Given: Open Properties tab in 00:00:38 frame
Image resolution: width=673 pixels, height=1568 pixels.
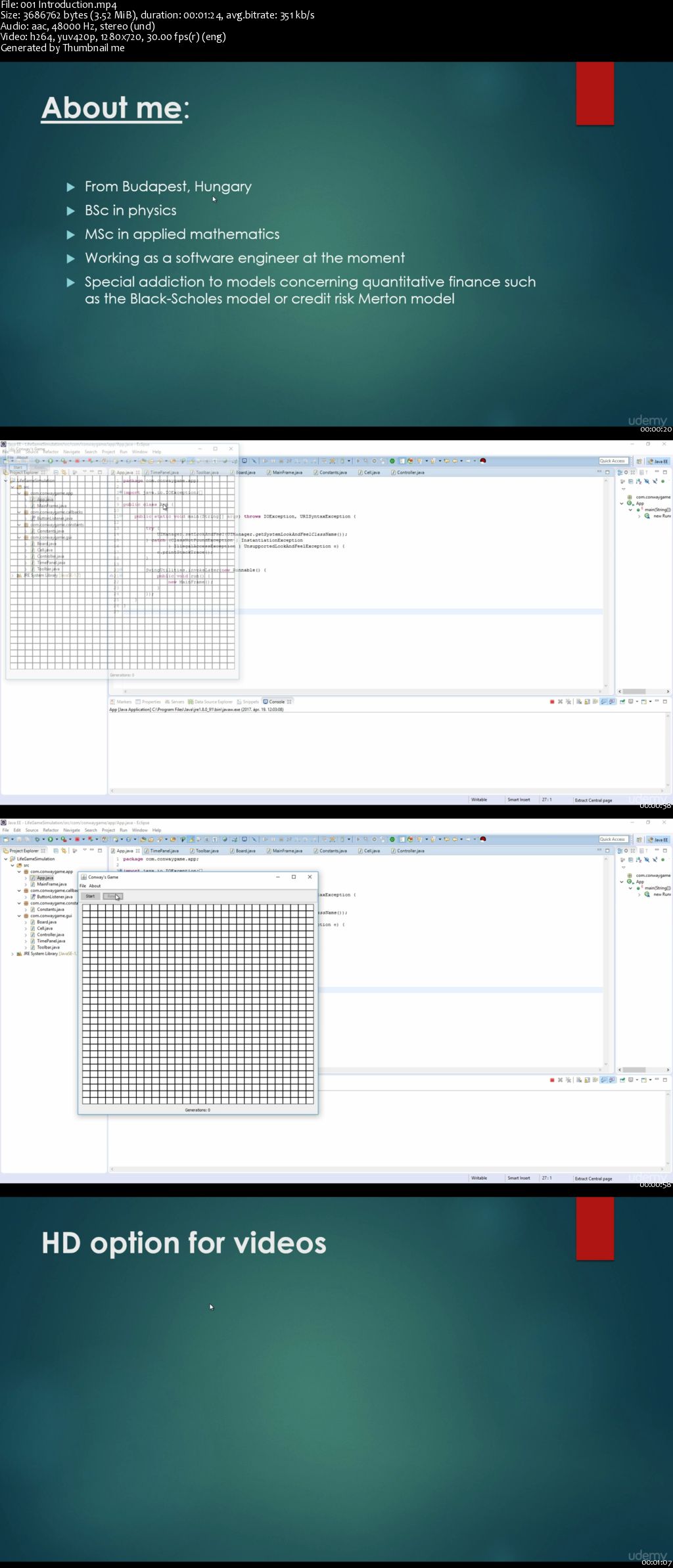Looking at the screenshot, I should (x=149, y=702).
